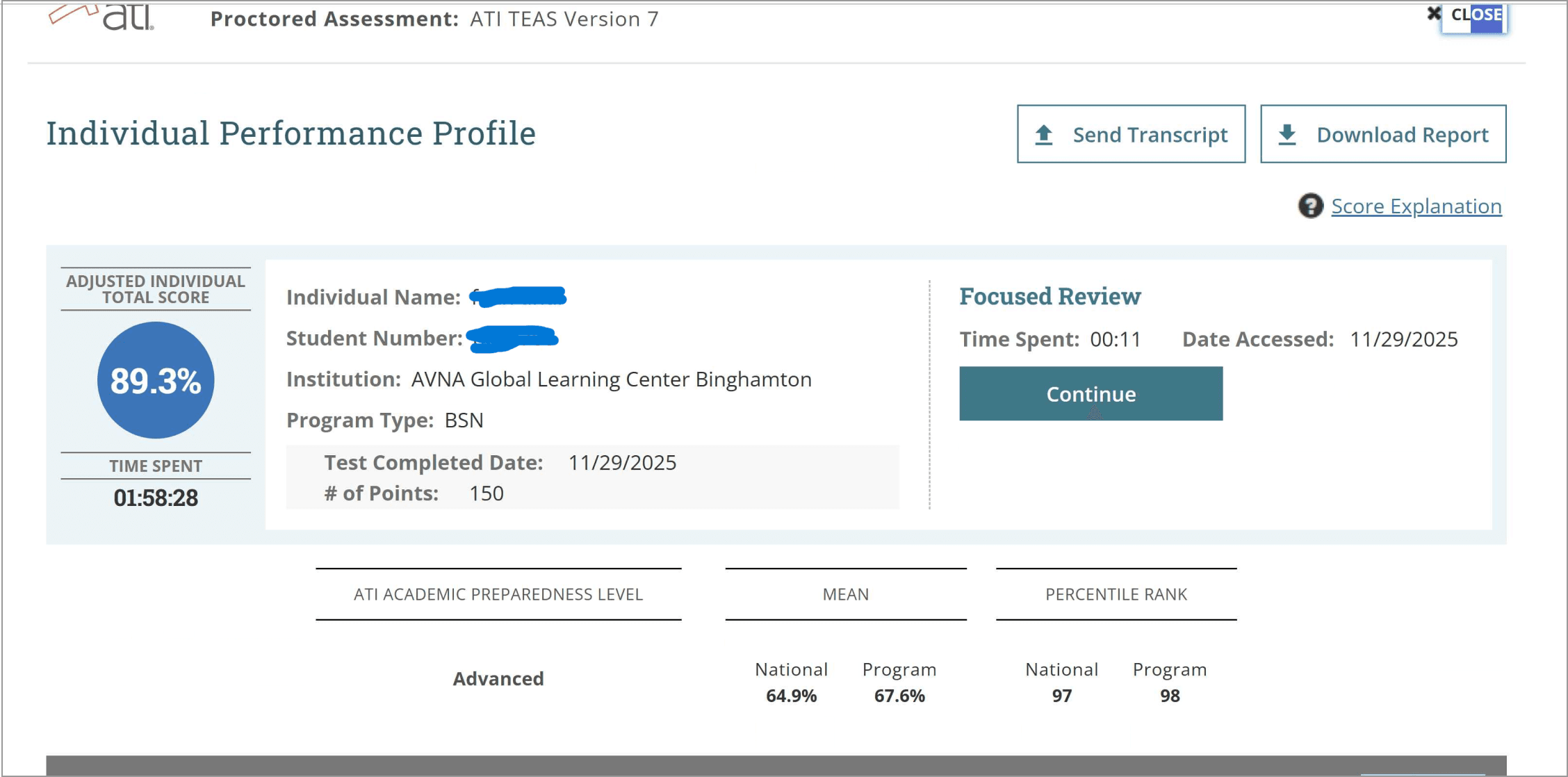Viewport: 1568px width, 777px height.
Task: Click the CLOSE text button
Action: [x=1477, y=15]
